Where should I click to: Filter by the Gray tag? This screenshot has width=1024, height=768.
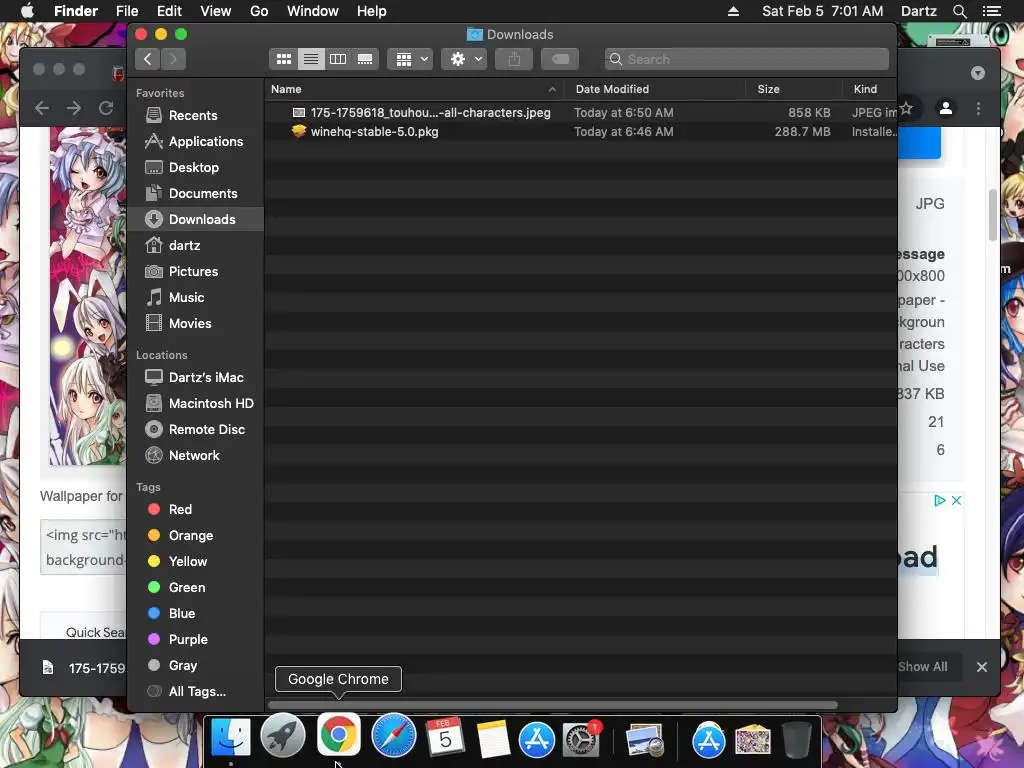196,666
